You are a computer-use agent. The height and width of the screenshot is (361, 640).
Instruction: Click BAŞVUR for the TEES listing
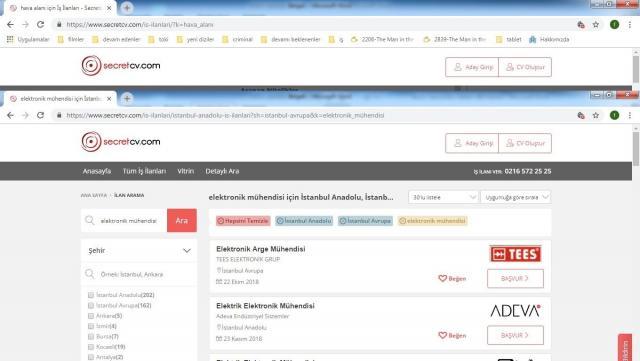click(516, 279)
